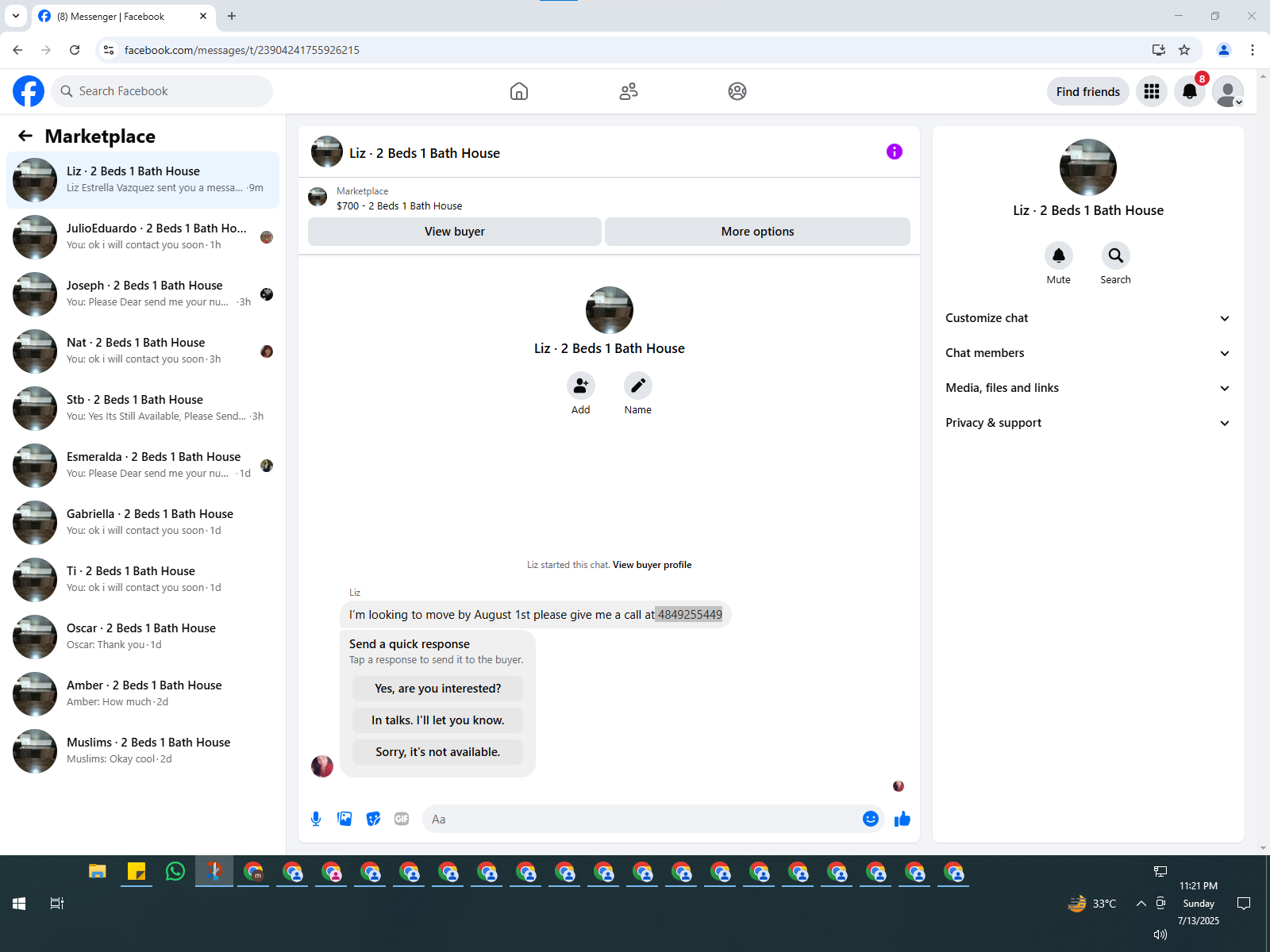
Task: Mute the conversation with the bell icon
Action: coord(1059,255)
